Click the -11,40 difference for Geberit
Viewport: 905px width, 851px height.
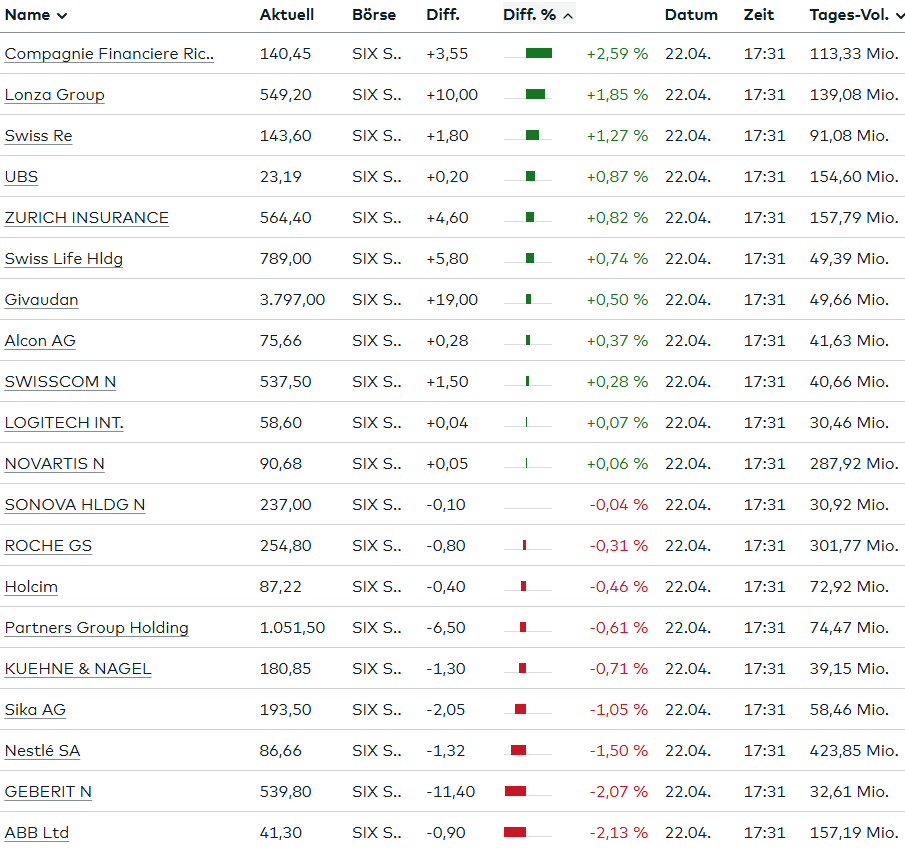click(x=451, y=792)
